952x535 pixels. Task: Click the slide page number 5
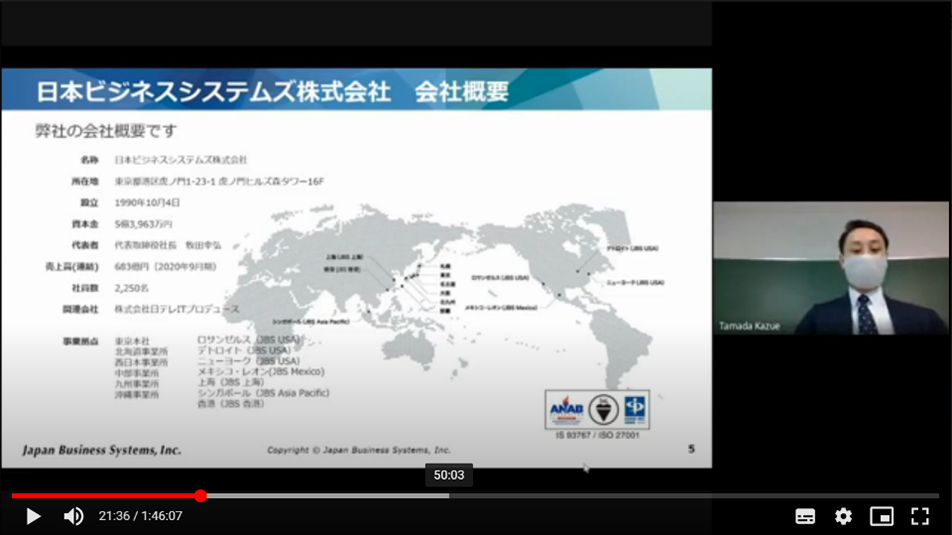[x=691, y=449]
